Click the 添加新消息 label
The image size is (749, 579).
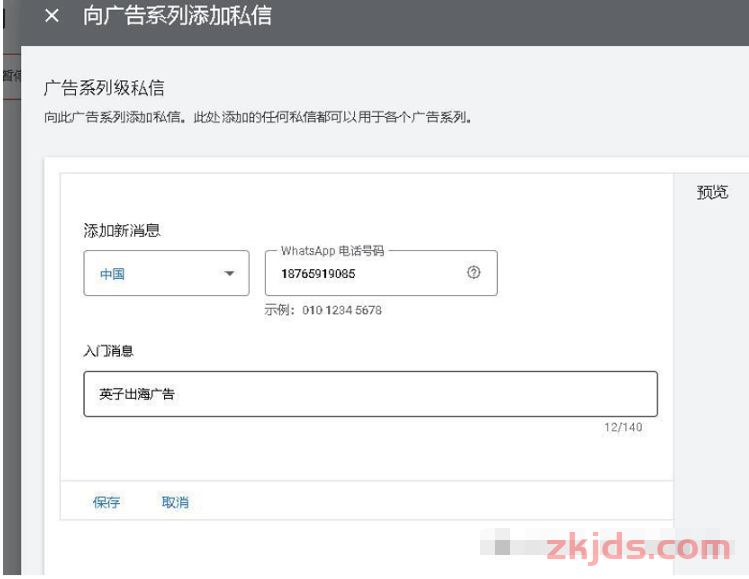pos(122,231)
